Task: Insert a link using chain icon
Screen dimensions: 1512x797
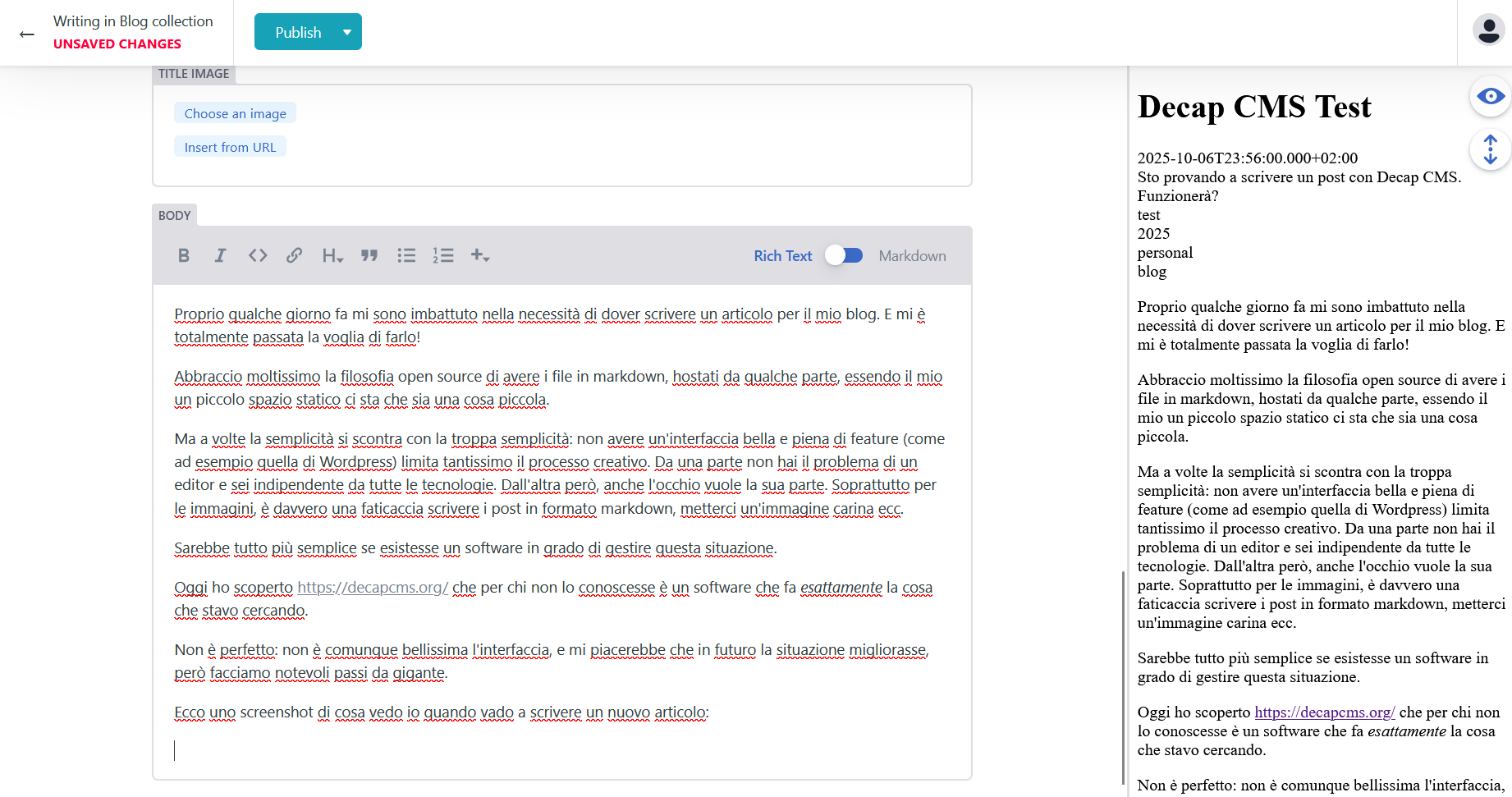Action: click(x=294, y=255)
